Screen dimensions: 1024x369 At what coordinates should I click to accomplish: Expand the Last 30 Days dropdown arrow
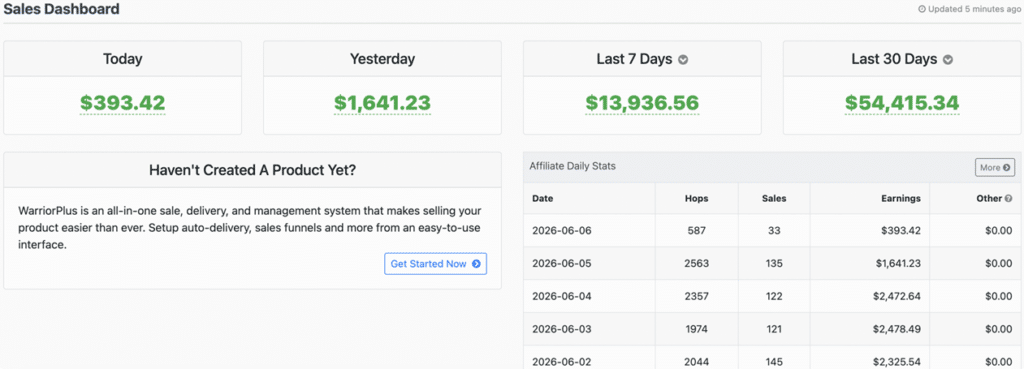[948, 59]
